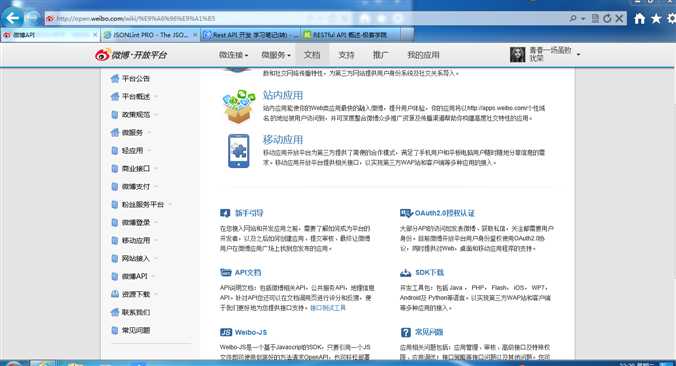Click the browser forward arrow button
Viewport: 676px width, 366px height.
point(32,19)
